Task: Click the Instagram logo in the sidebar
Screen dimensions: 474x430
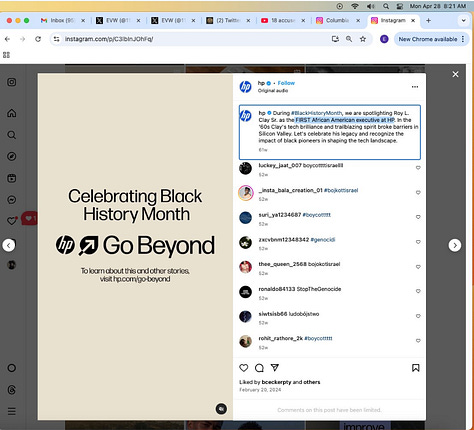Action: click(x=12, y=82)
